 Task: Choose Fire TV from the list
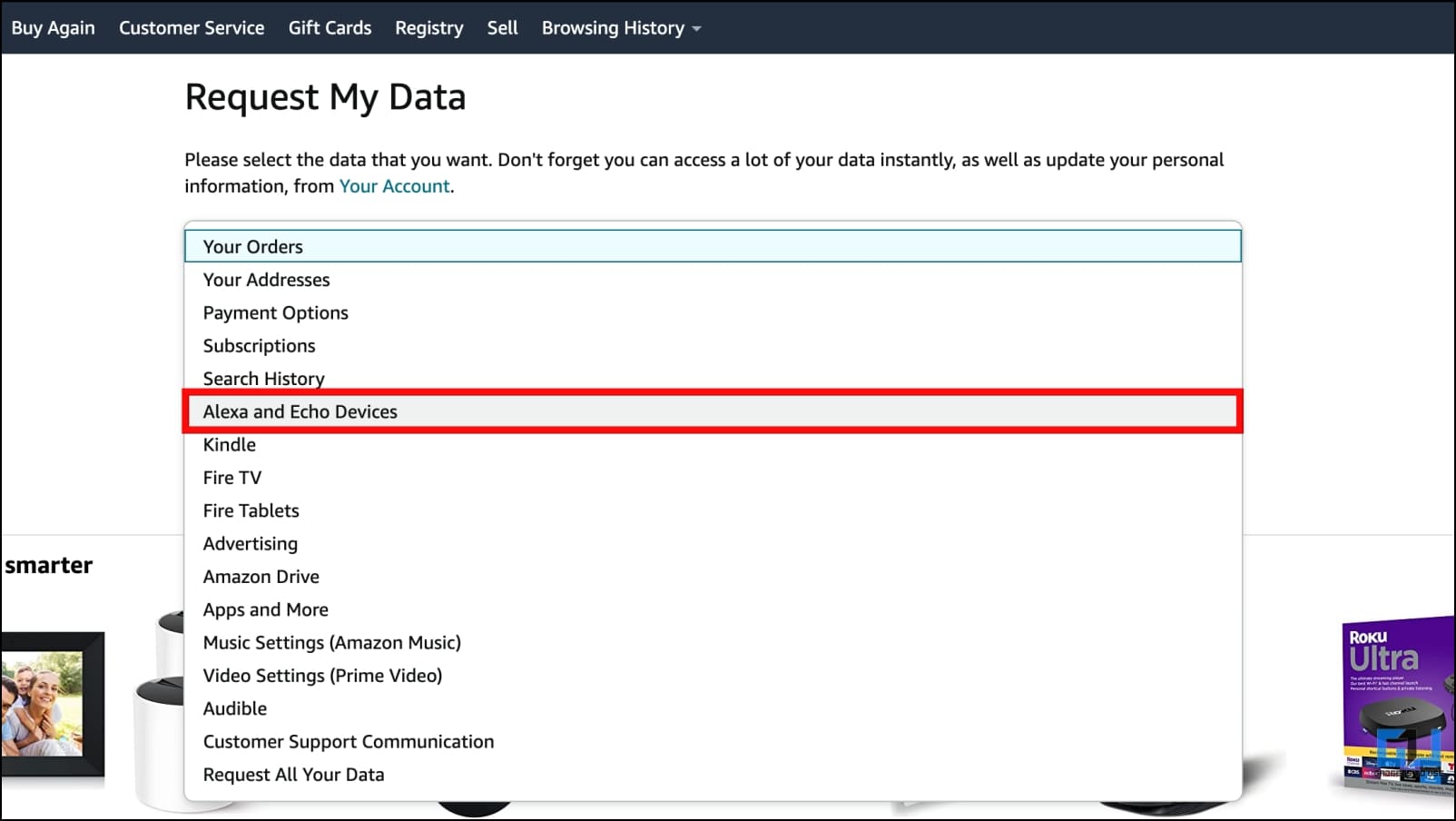pyautogui.click(x=713, y=478)
